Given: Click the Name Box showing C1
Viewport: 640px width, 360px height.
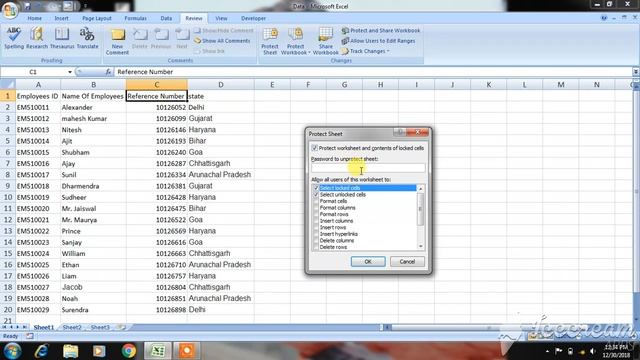Looking at the screenshot, I should (x=33, y=72).
